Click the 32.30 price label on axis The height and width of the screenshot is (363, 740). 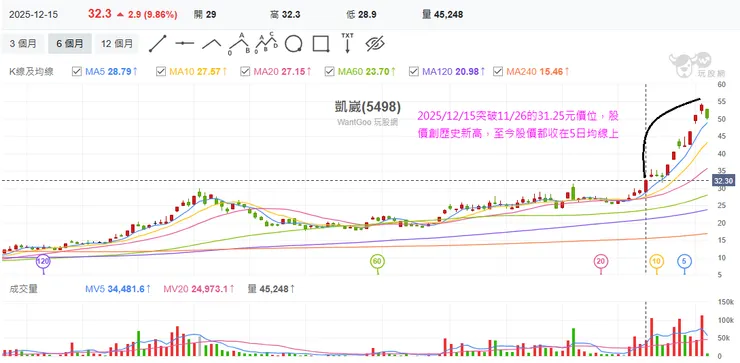pos(723,181)
